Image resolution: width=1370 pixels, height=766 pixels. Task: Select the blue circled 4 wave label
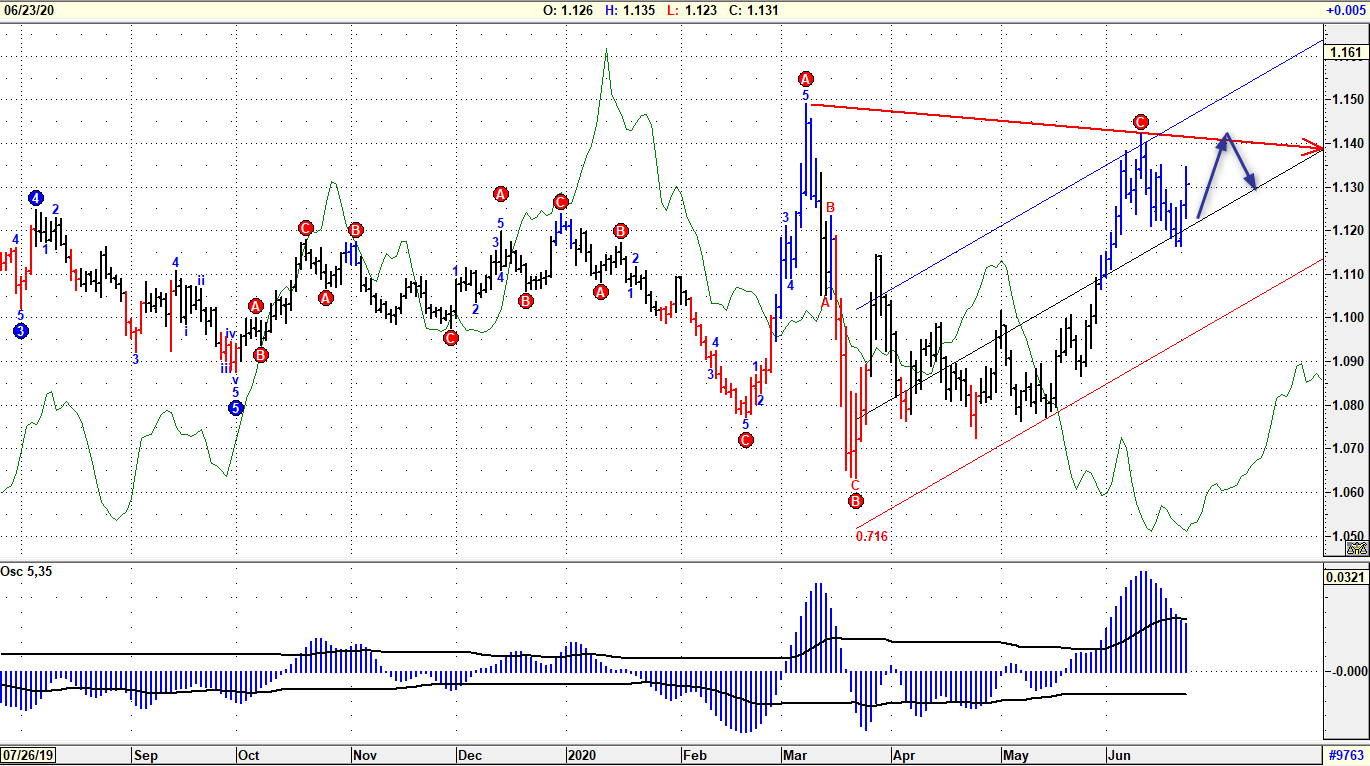click(36, 197)
